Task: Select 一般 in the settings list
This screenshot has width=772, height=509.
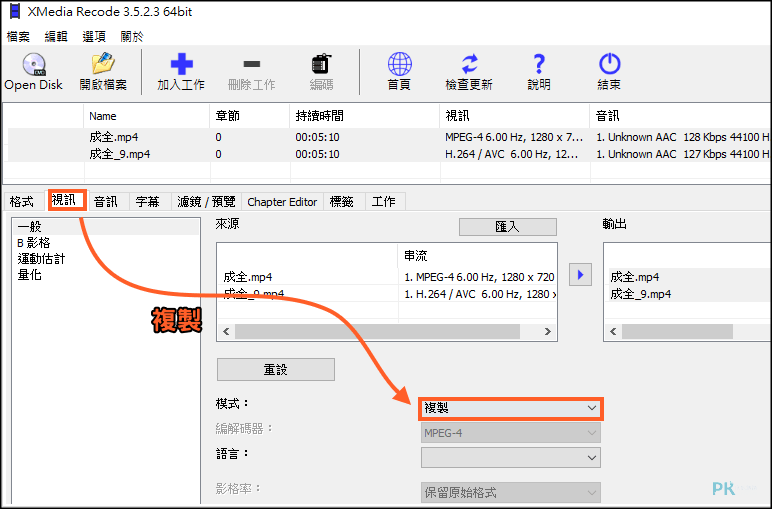Action: tap(106, 226)
